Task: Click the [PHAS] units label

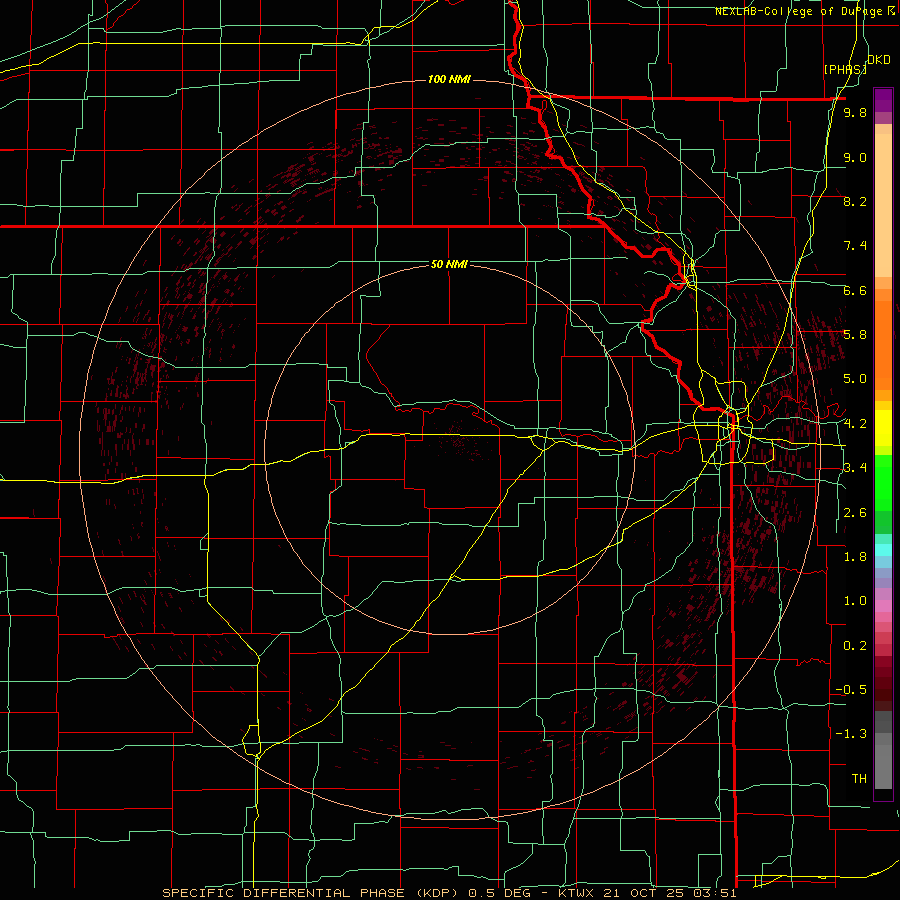Action: pos(845,69)
